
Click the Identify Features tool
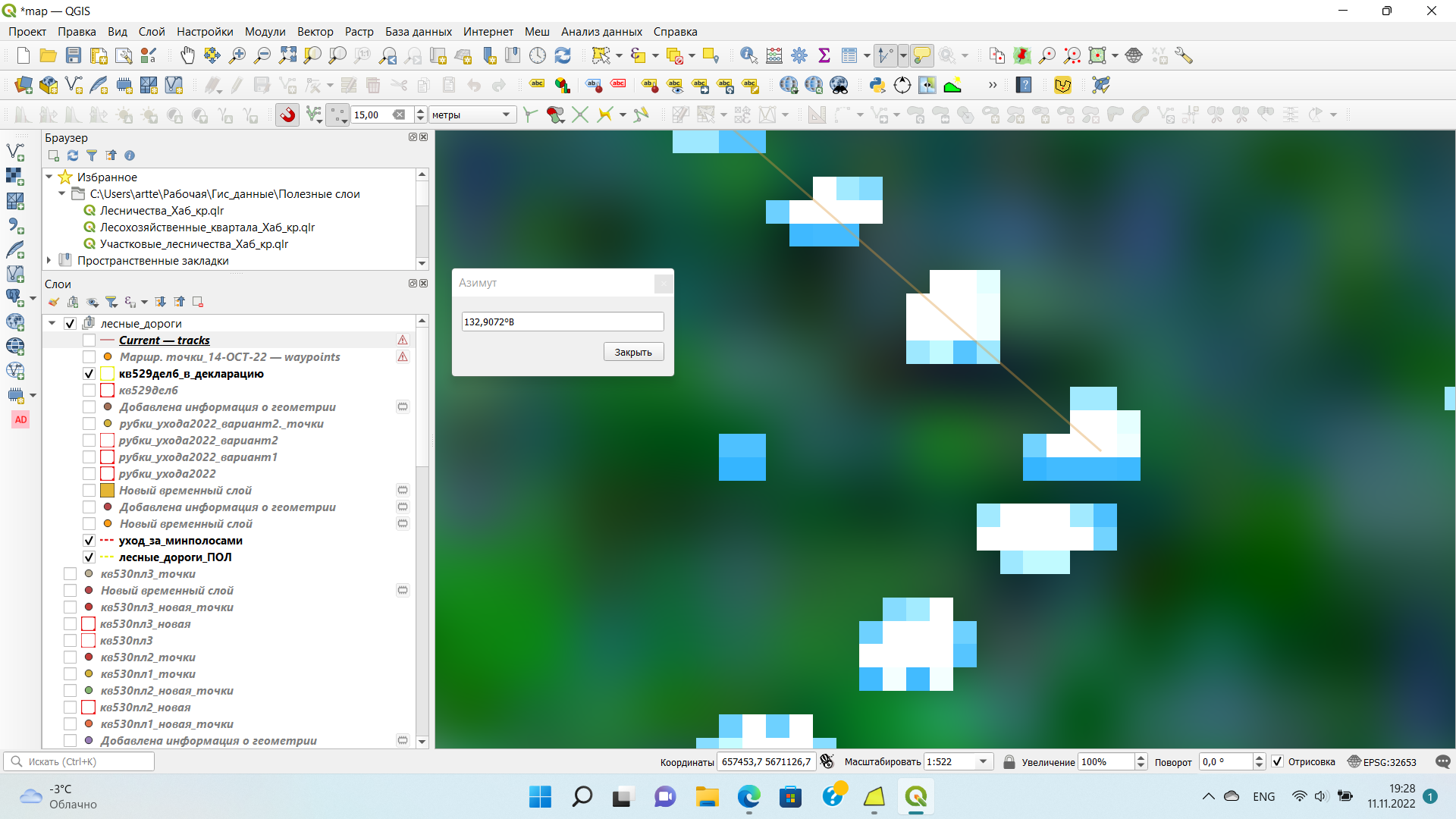point(748,55)
